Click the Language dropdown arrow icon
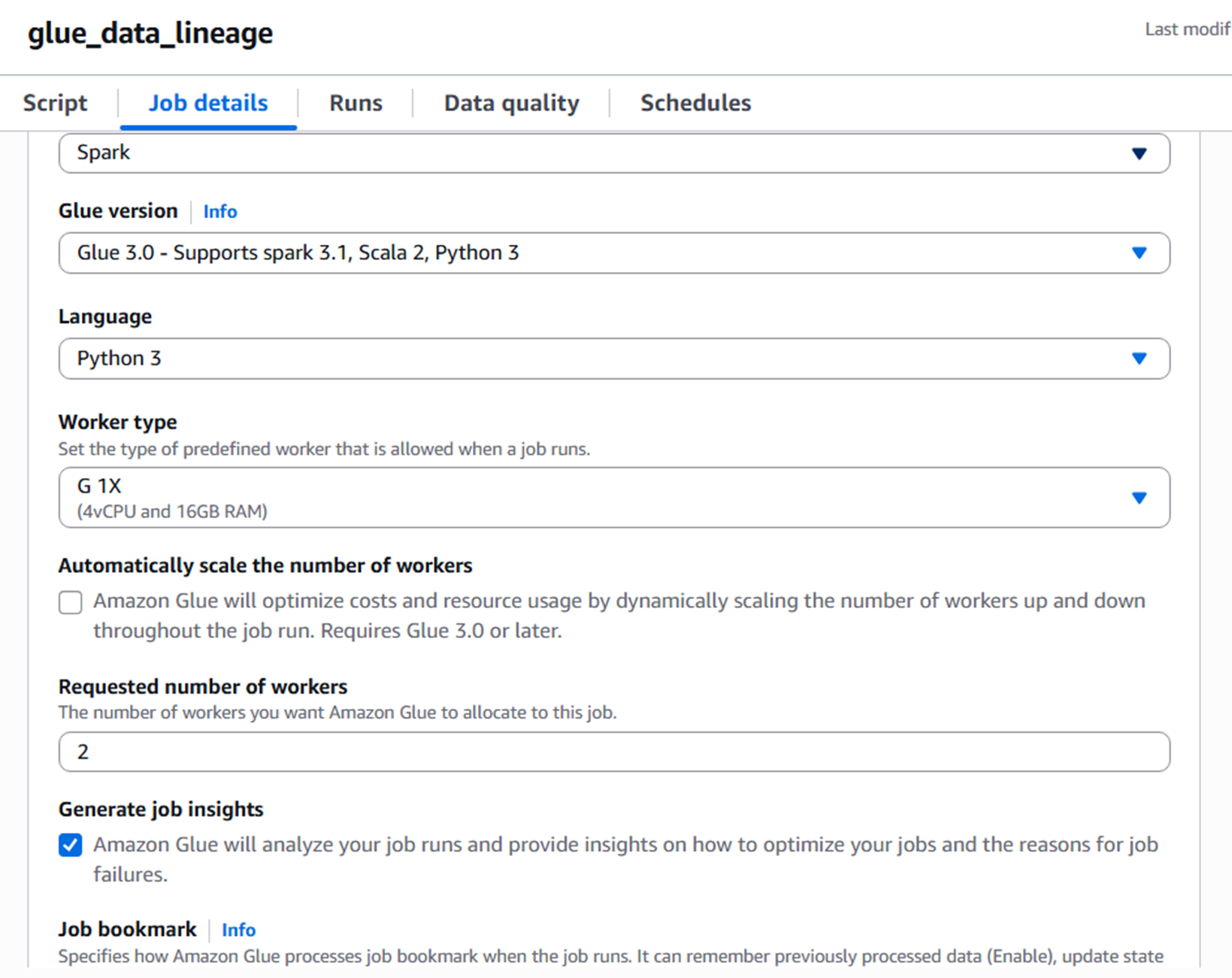This screenshot has height=978, width=1232. (1139, 359)
